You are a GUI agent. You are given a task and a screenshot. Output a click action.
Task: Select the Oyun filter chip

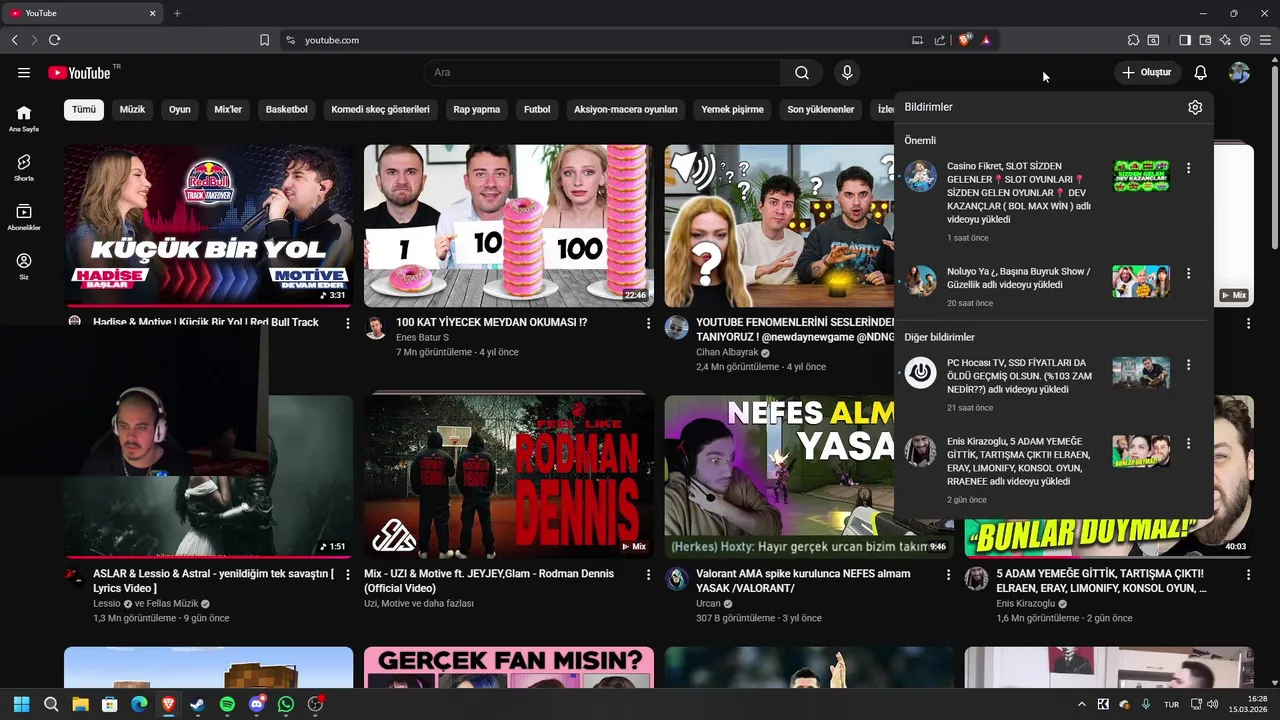click(180, 109)
